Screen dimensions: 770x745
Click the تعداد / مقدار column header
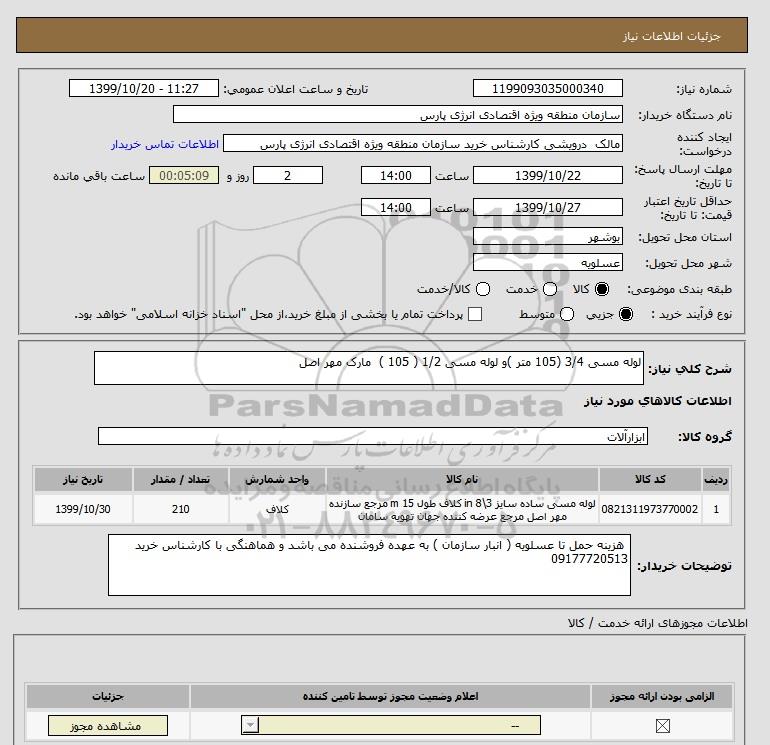pyautogui.click(x=180, y=479)
